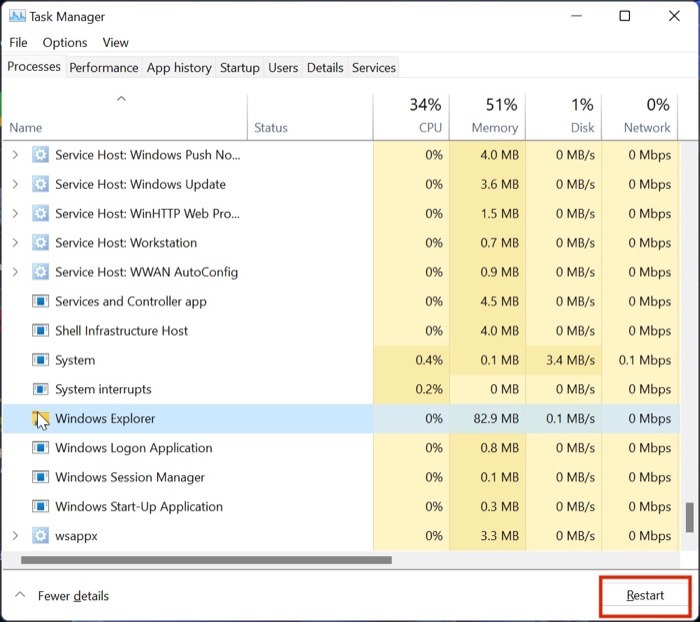Click the Shell Infrastructure Host icon
Screen dimensions: 700x622
pyautogui.click(x=40, y=330)
